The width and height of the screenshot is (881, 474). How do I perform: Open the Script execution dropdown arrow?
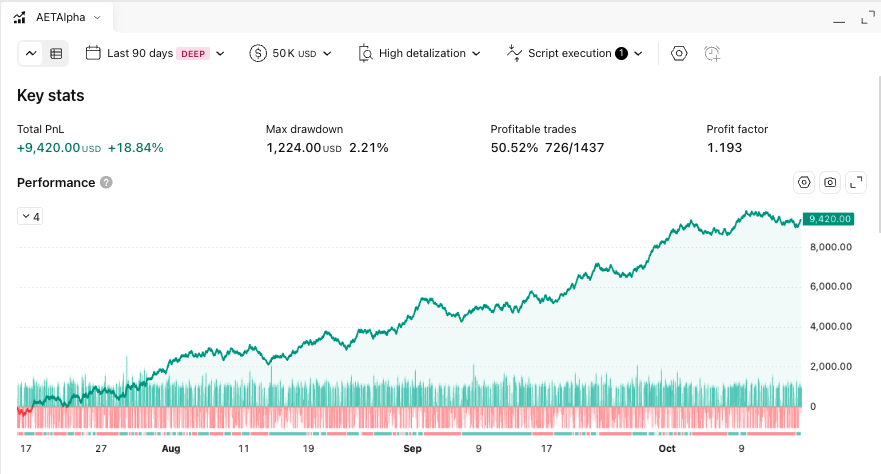tap(638, 53)
